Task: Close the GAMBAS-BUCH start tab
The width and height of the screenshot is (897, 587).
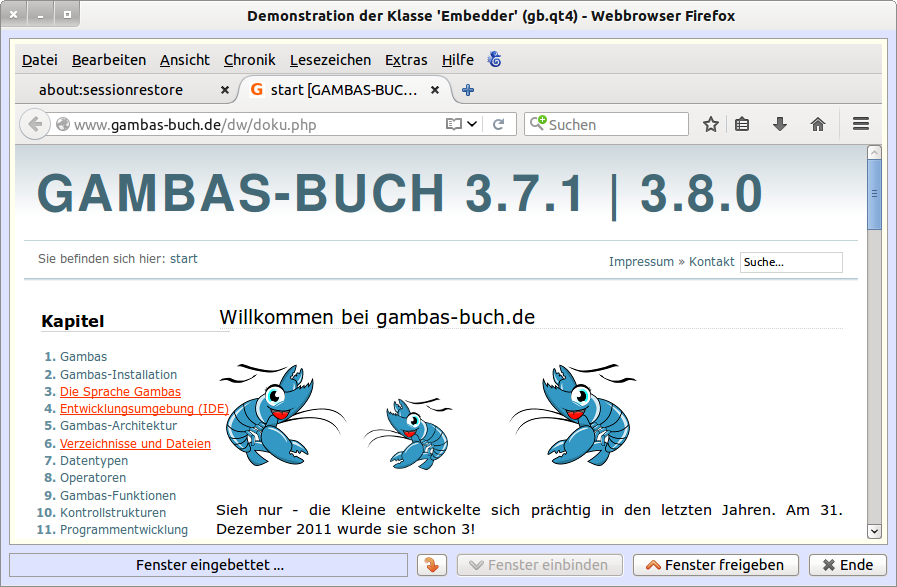Action: (x=435, y=90)
